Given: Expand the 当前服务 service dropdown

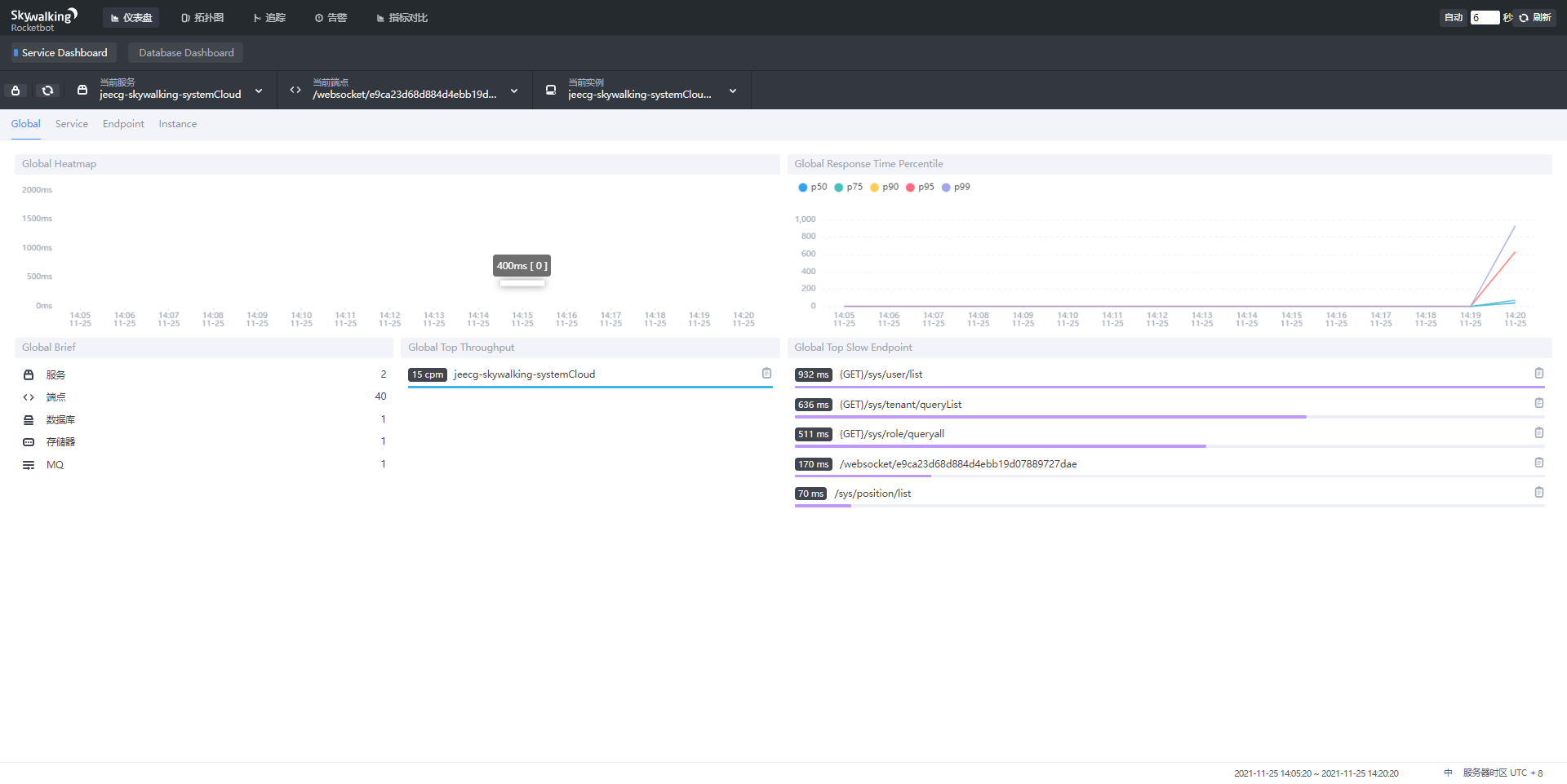Looking at the screenshot, I should (259, 91).
